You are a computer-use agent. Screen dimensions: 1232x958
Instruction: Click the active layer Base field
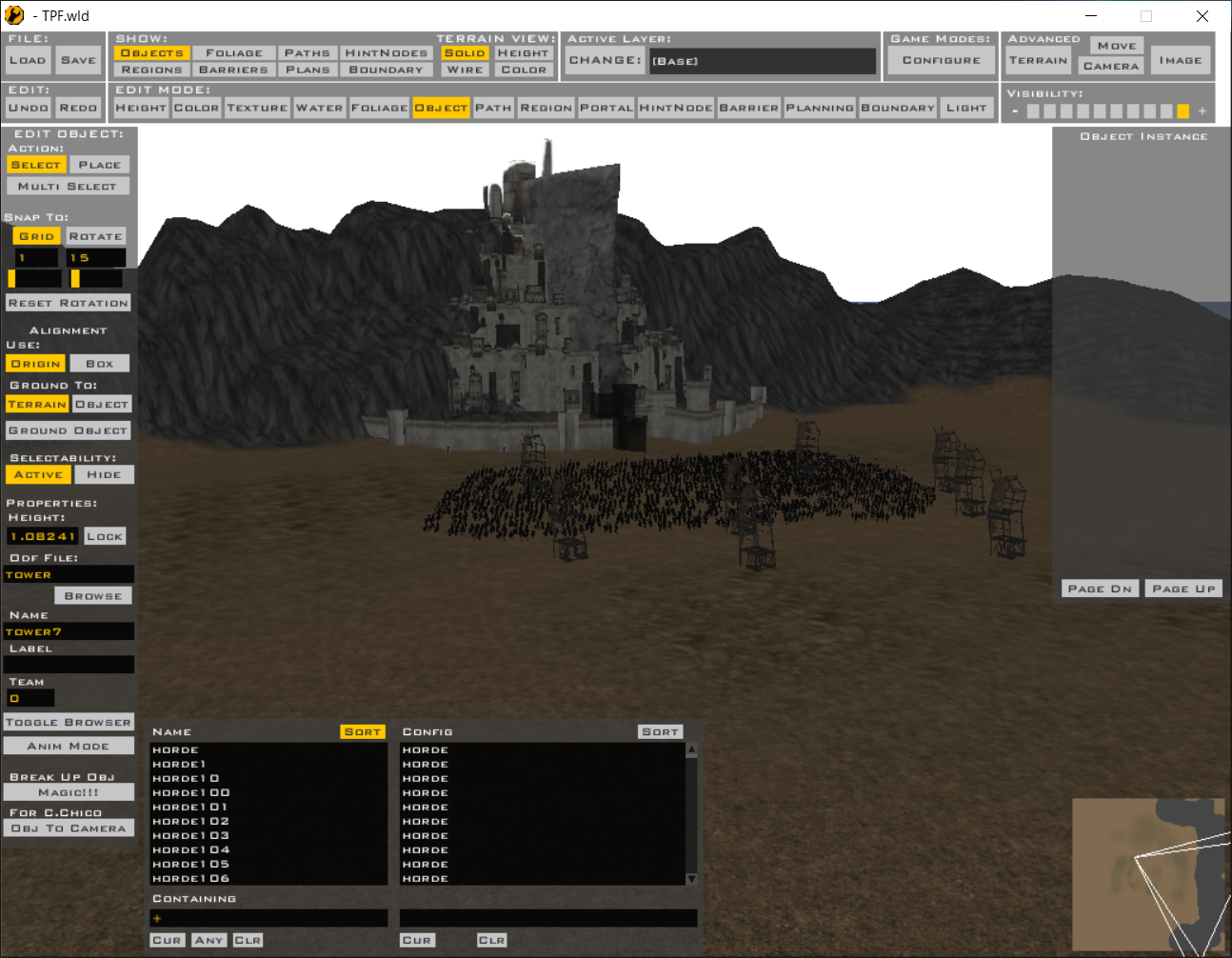(x=763, y=61)
